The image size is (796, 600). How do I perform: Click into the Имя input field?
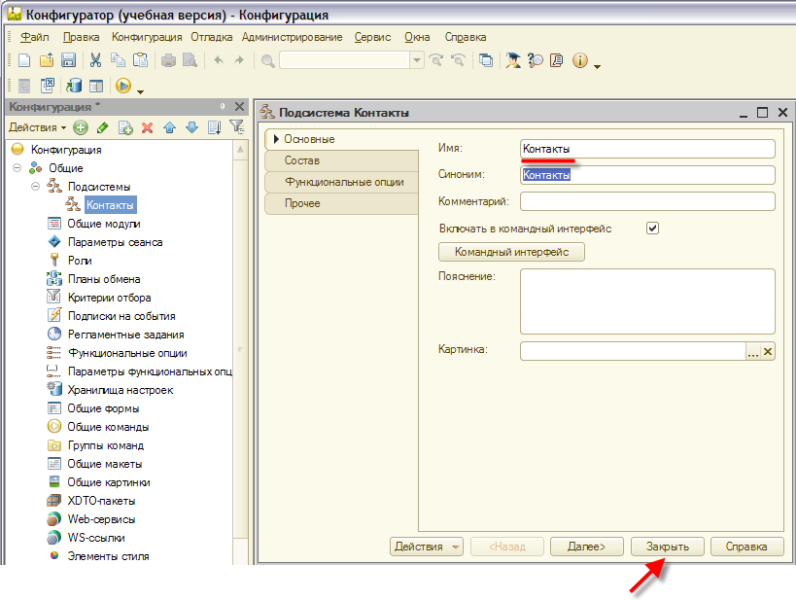pyautogui.click(x=647, y=149)
